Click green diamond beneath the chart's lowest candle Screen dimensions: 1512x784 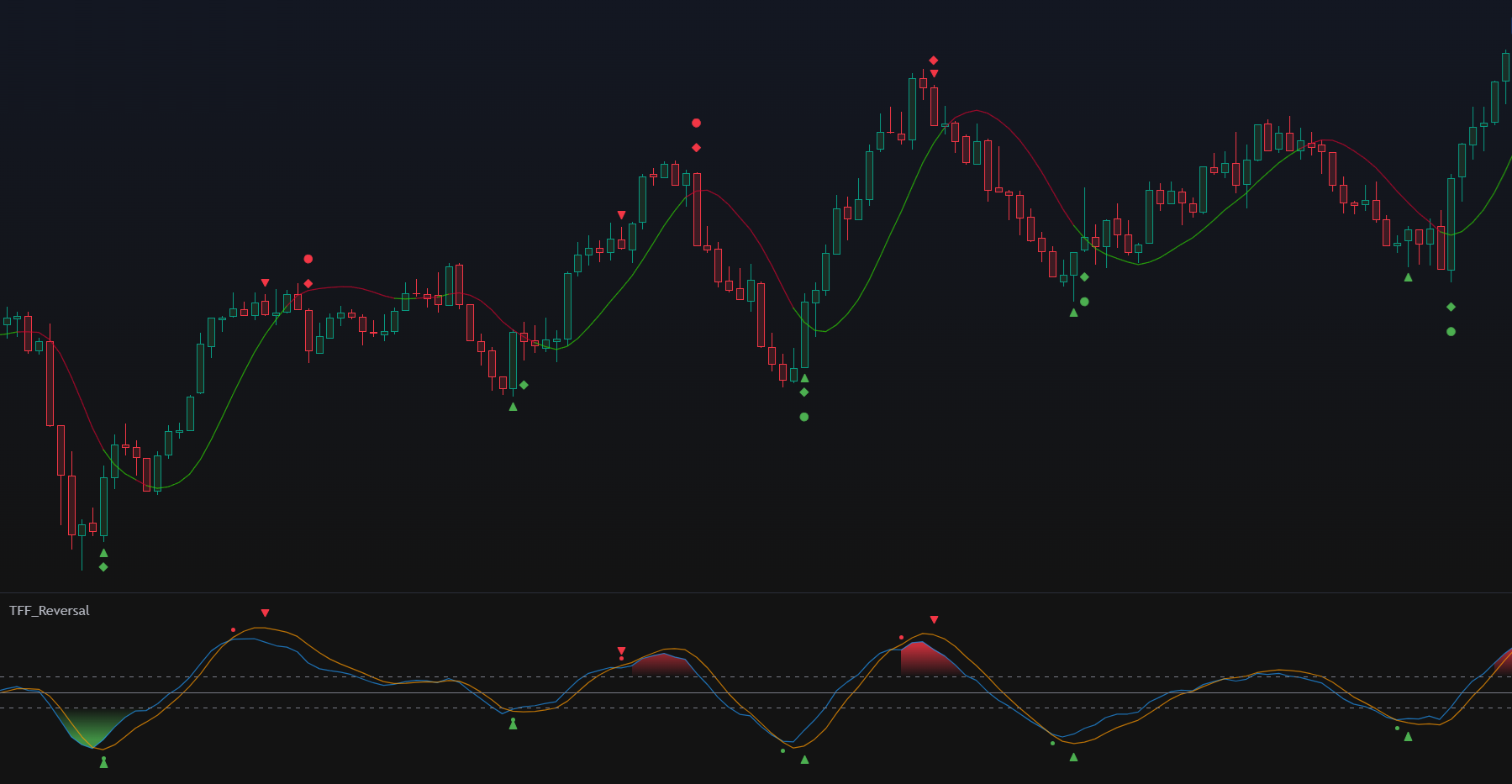click(x=103, y=567)
